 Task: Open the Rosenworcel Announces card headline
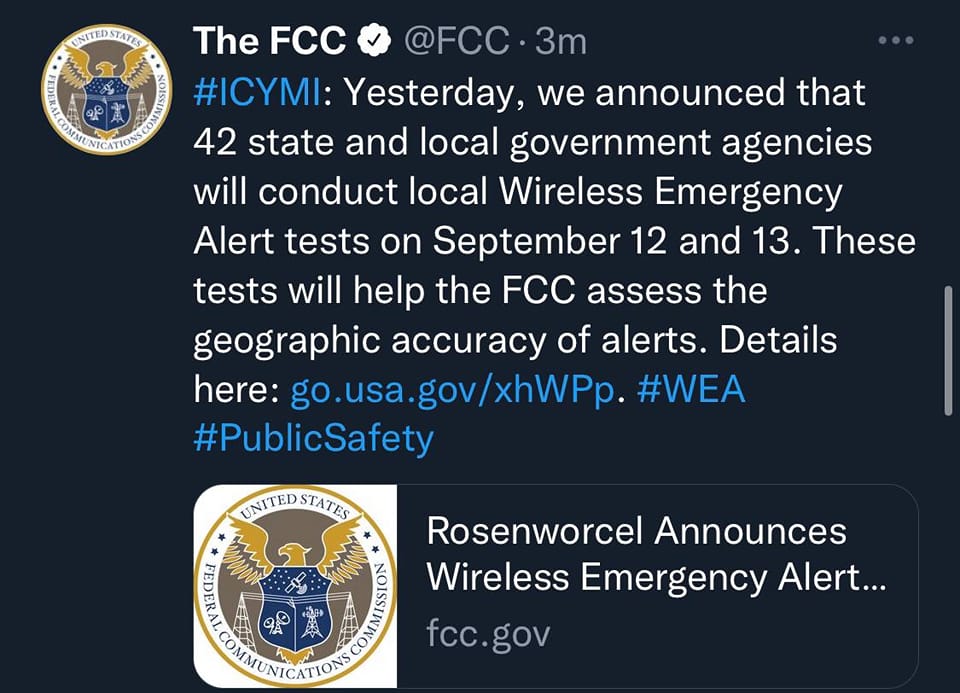pos(636,531)
